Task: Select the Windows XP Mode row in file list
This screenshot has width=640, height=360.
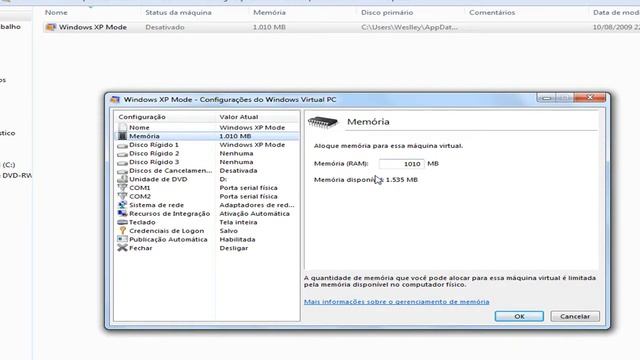Action: click(x=340, y=27)
